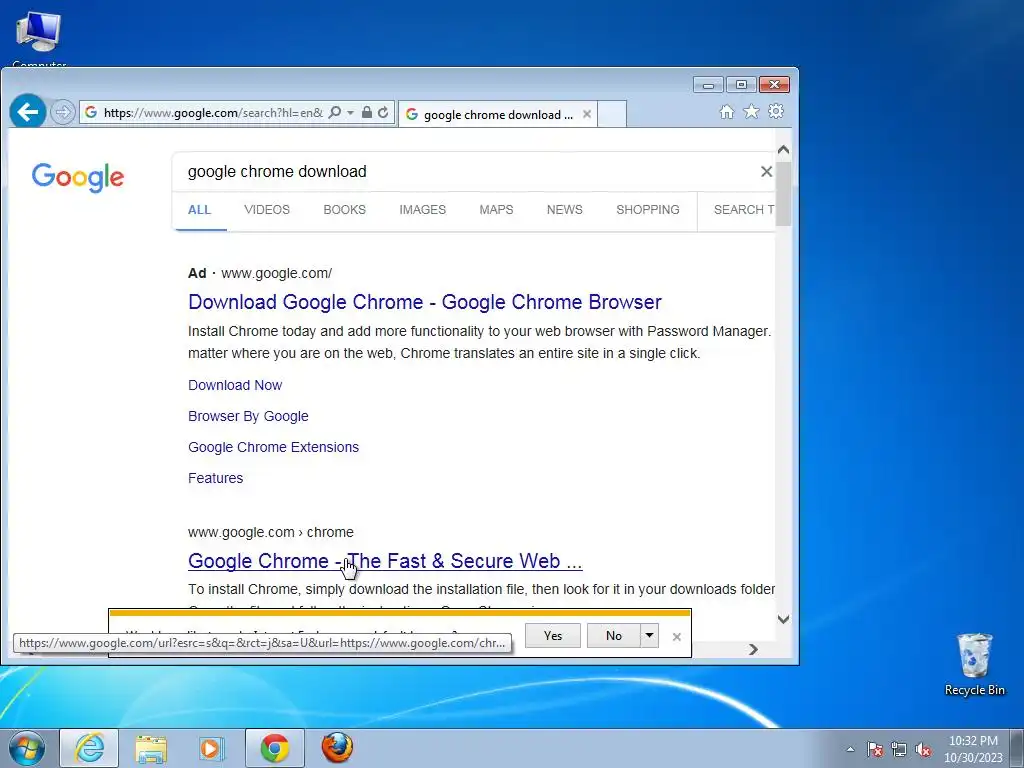This screenshot has width=1024, height=768.
Task: Switch to the SHOPPING tab
Action: pos(648,210)
